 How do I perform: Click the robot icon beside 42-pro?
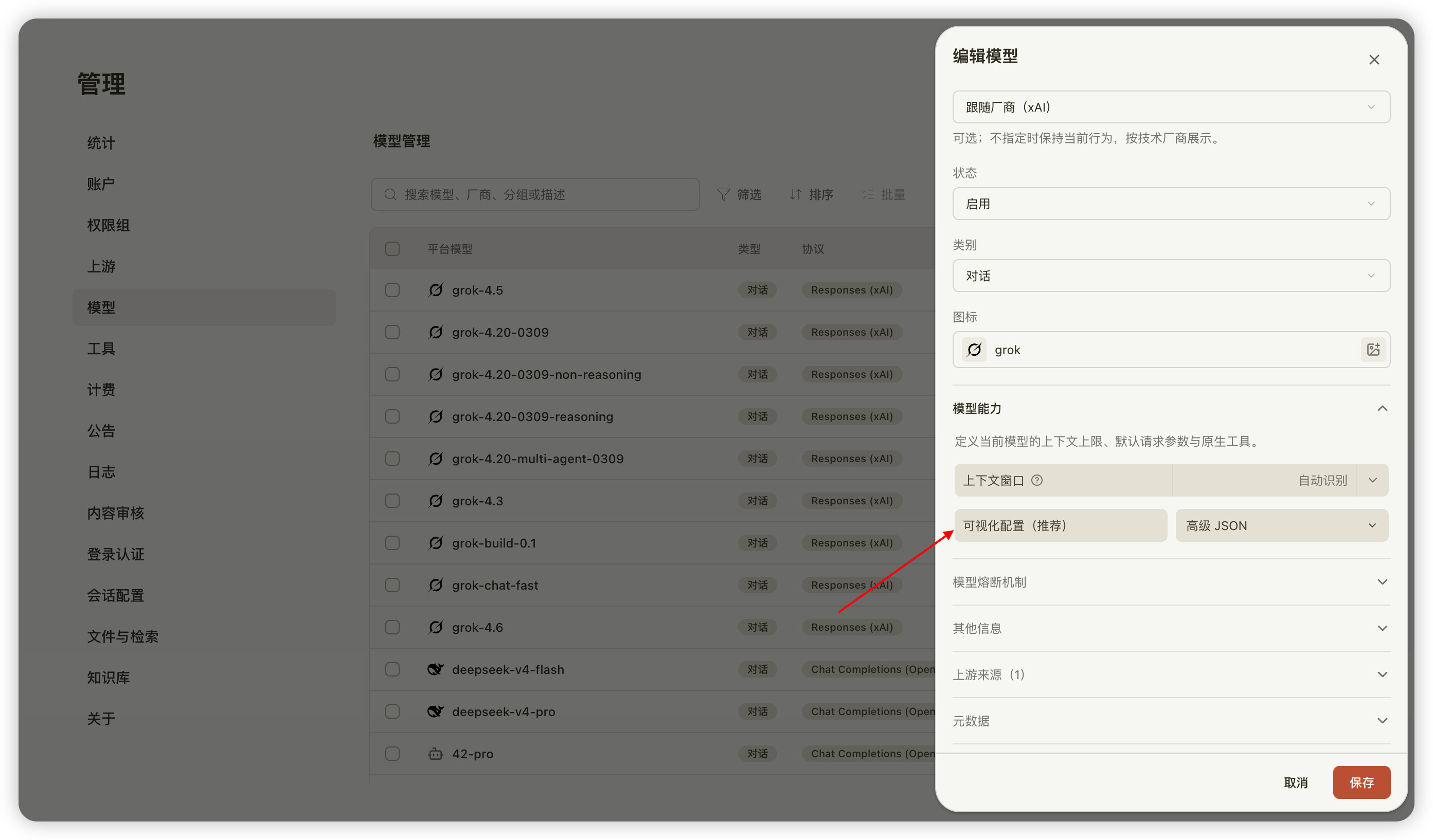pyautogui.click(x=436, y=754)
